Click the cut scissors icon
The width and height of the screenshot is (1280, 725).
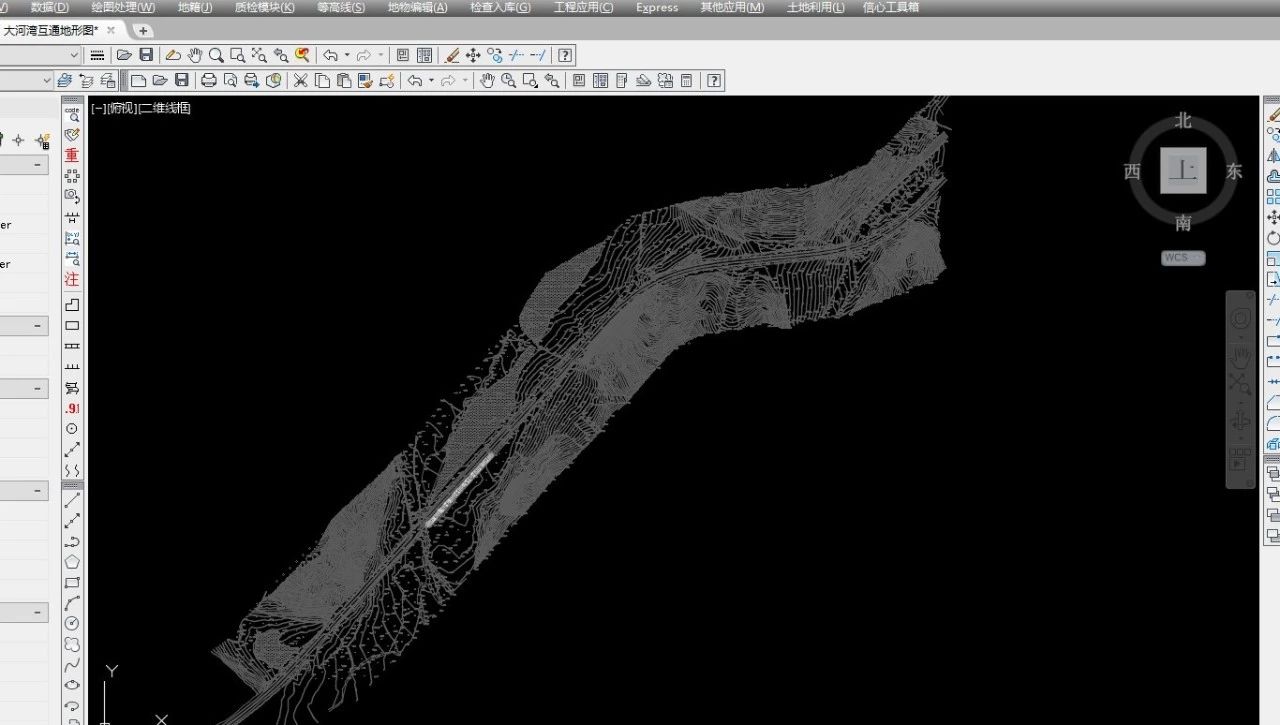300,80
